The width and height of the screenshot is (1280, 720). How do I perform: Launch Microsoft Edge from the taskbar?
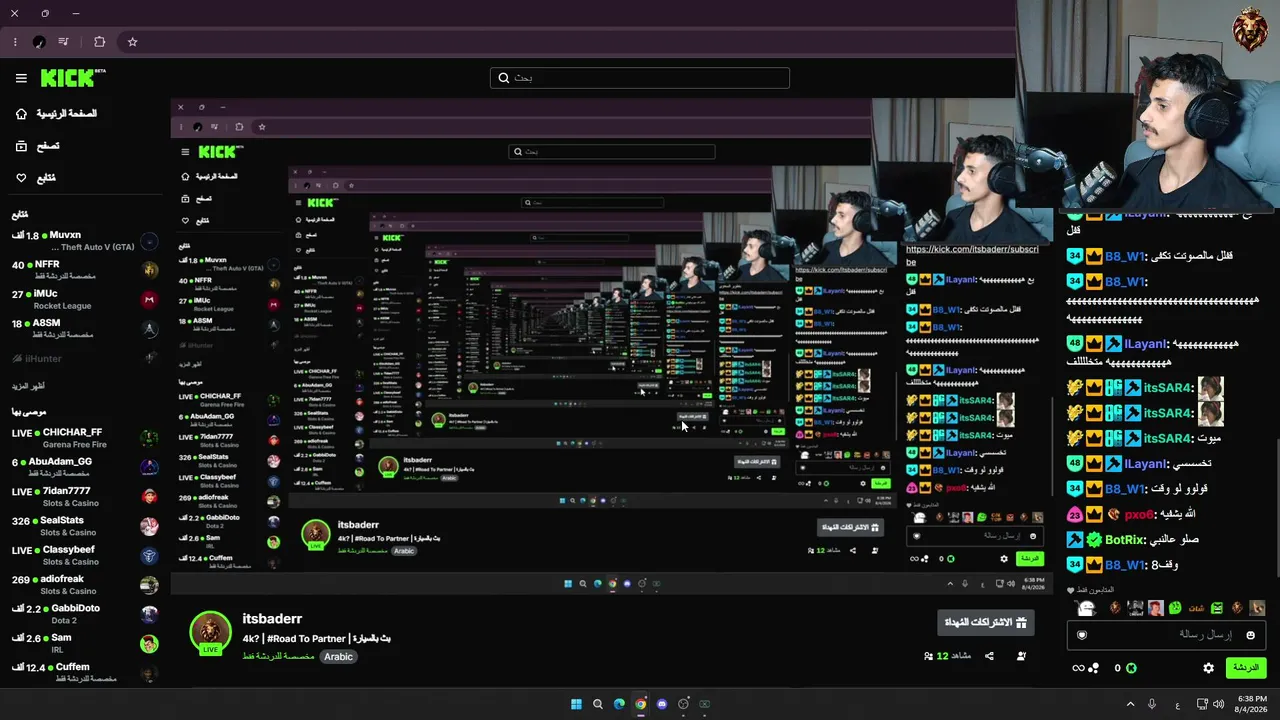coord(619,704)
